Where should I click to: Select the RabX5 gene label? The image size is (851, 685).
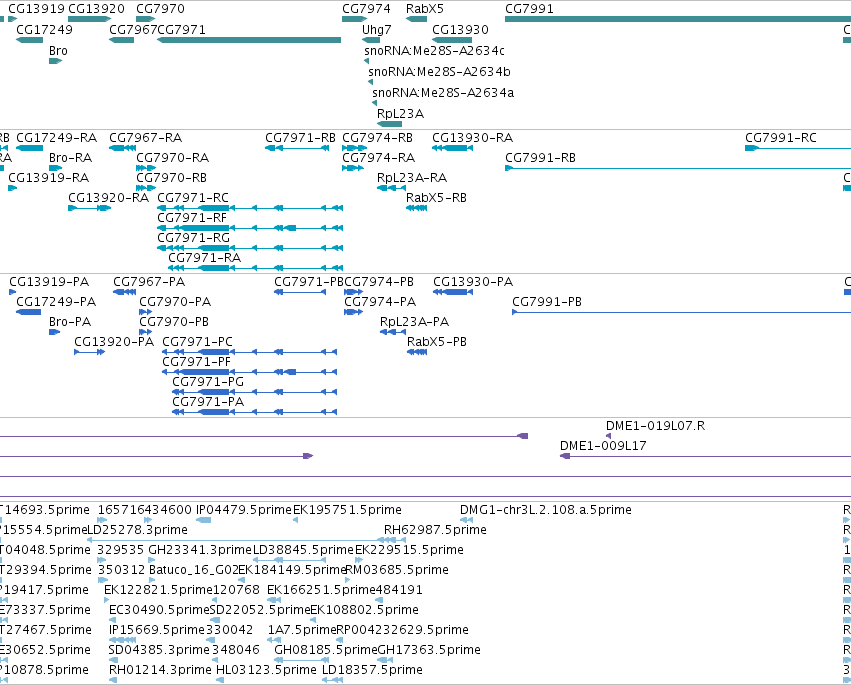click(425, 9)
